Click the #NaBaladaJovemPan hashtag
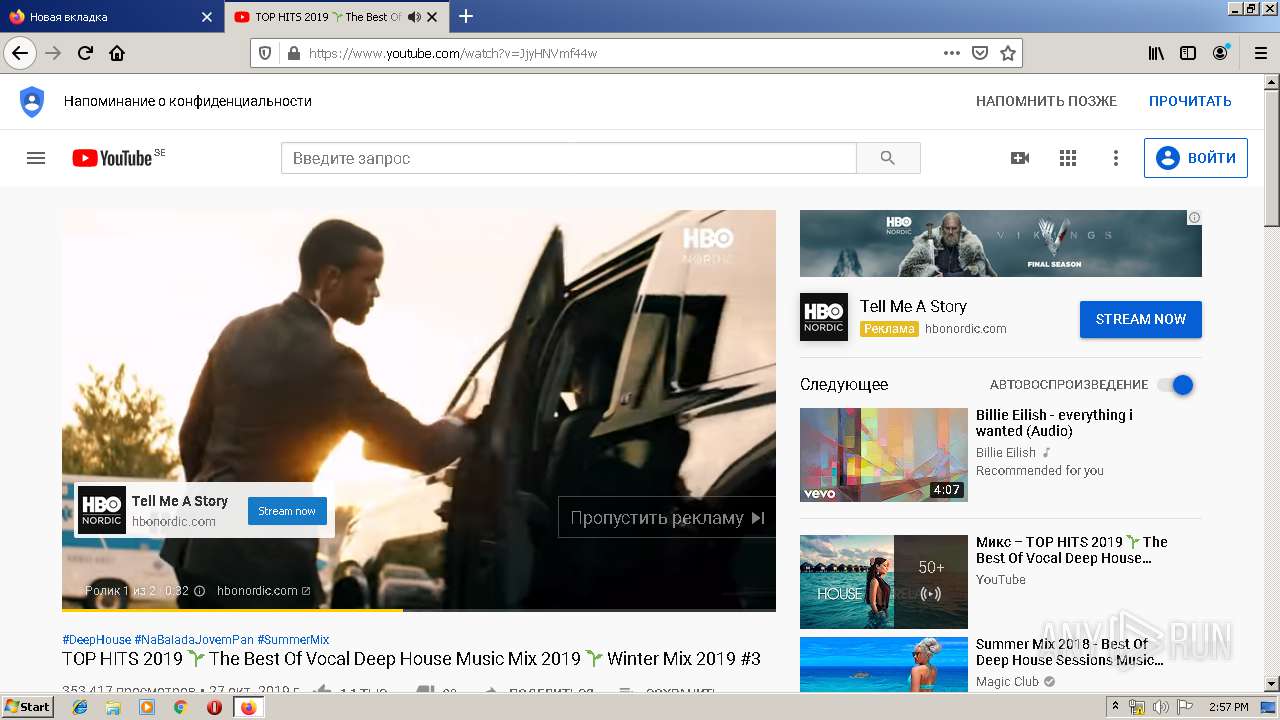Image resolution: width=1280 pixels, height=720 pixels. [194, 640]
